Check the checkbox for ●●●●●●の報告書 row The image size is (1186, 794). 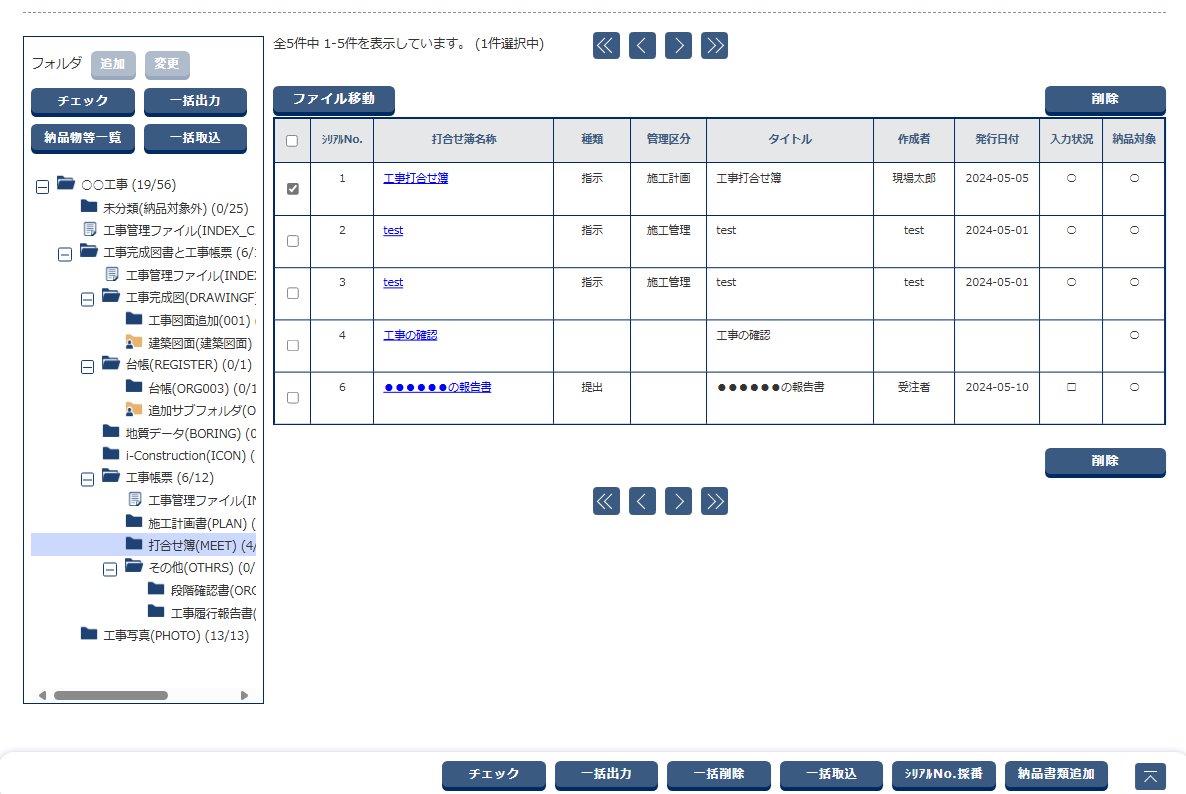[292, 397]
